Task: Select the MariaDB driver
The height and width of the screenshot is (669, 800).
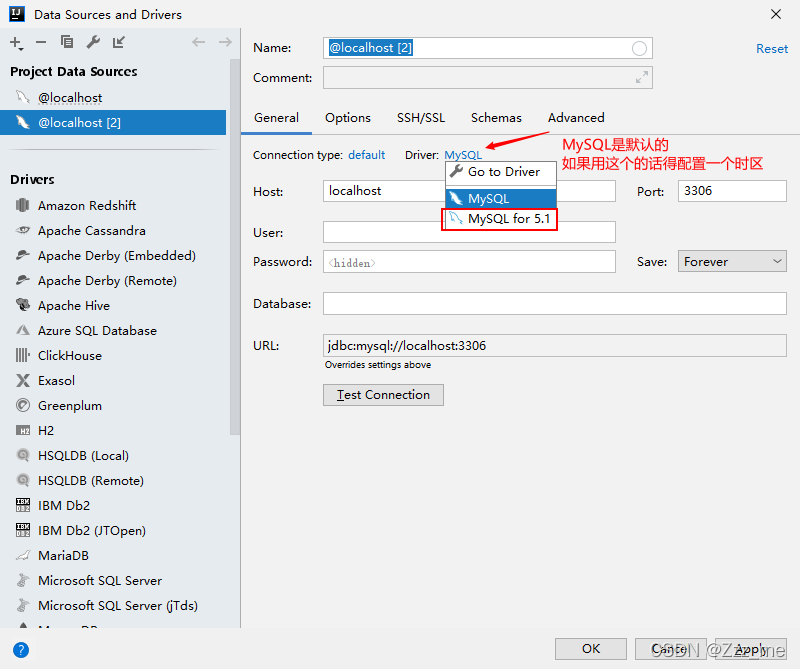Action: [63, 556]
